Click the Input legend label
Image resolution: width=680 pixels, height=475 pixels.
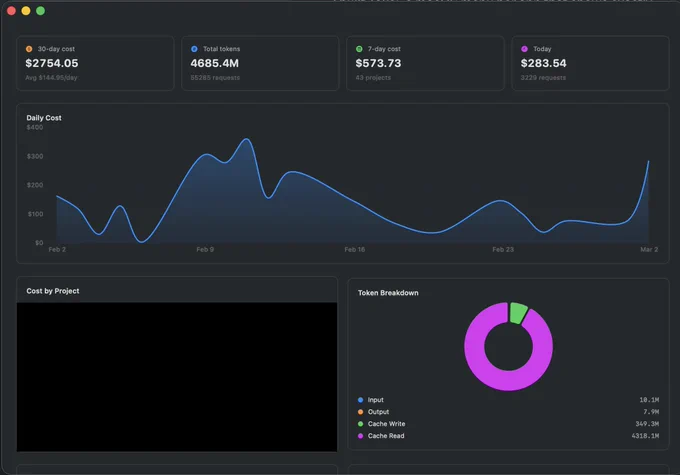click(376, 400)
